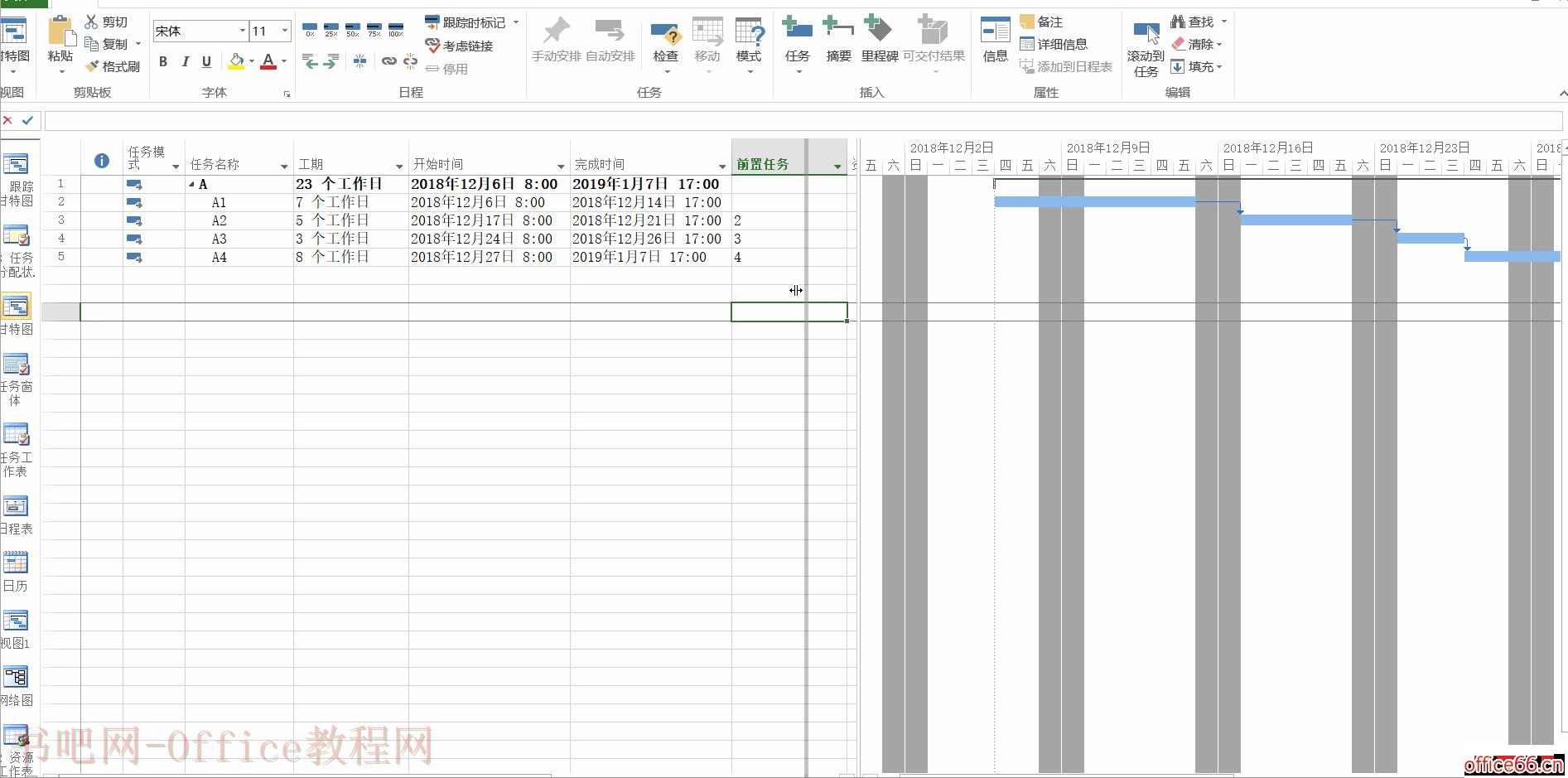Viewport: 1568px width, 778px height.
Task: Collapse the ribbon arrow
Action: click(x=1562, y=94)
